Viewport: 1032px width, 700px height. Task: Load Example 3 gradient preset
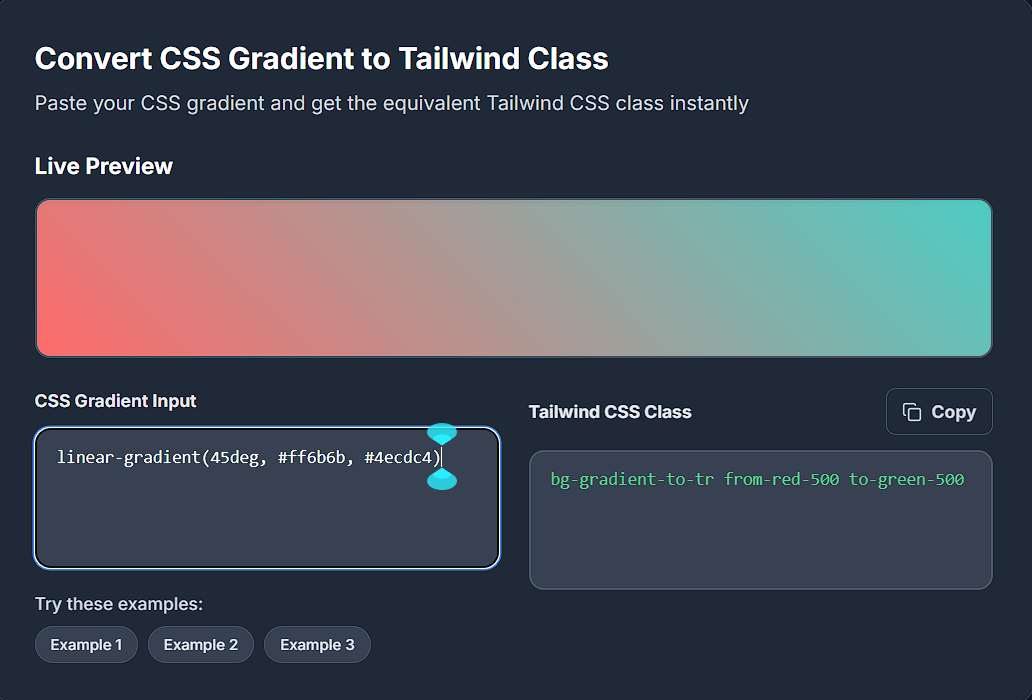click(317, 644)
